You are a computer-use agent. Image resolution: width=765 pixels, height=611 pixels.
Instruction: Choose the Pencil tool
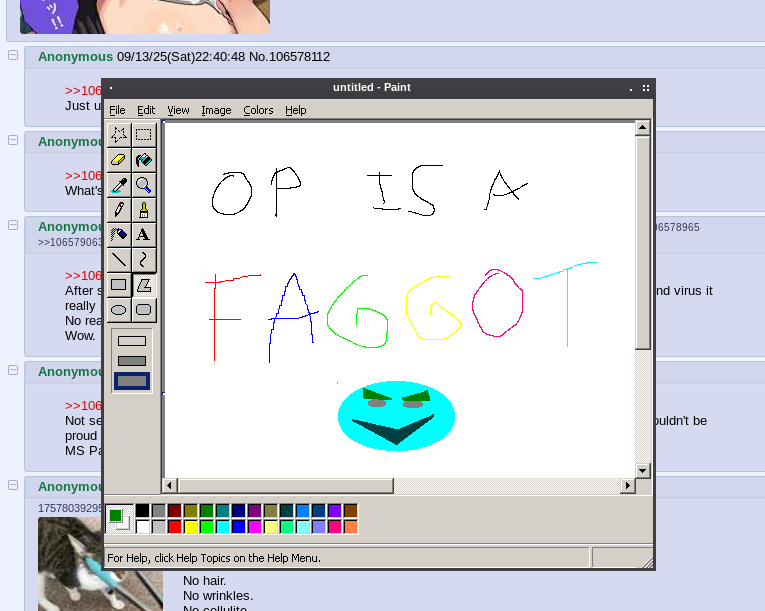(x=119, y=210)
